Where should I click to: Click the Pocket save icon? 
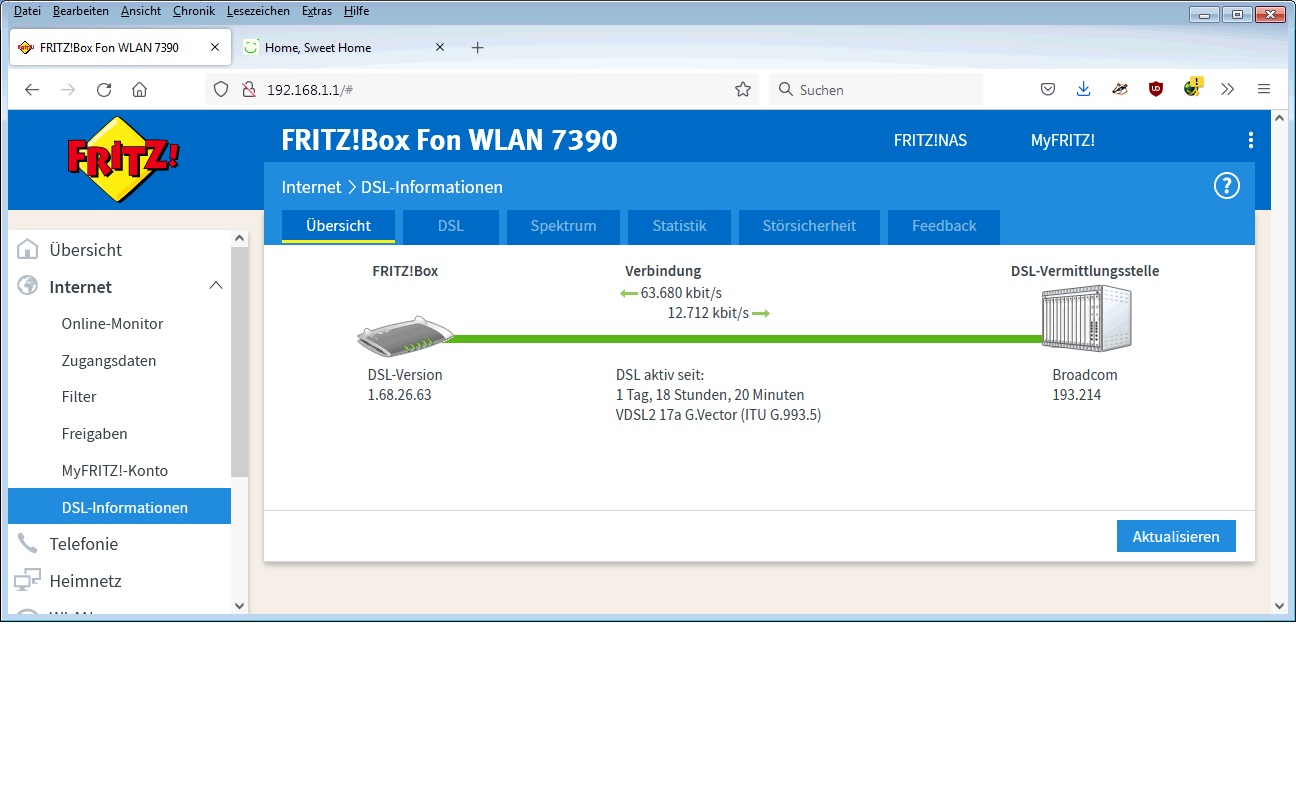(1048, 89)
